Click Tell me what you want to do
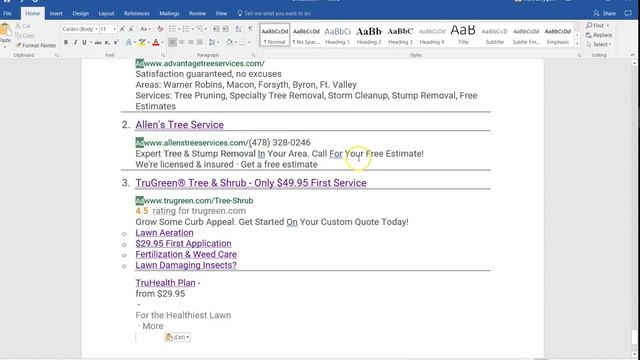This screenshot has width=640, height=360. coord(274,13)
